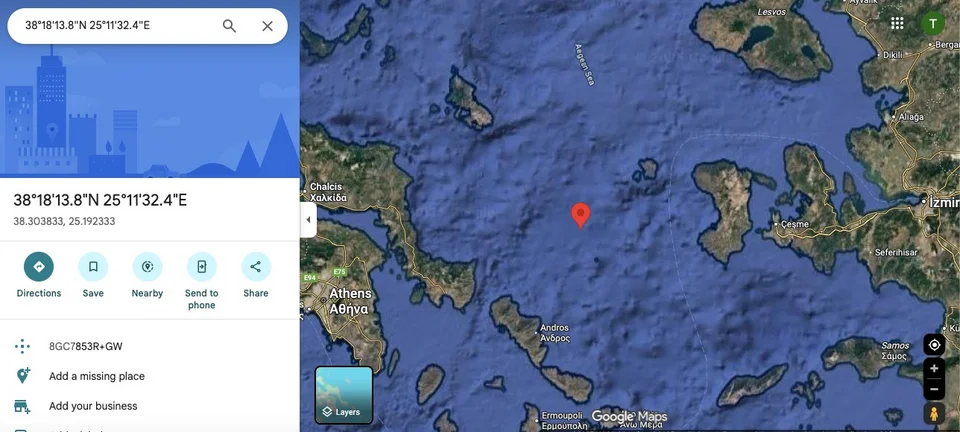This screenshot has width=960, height=432.
Task: Clear the search with X icon
Action: tap(268, 26)
